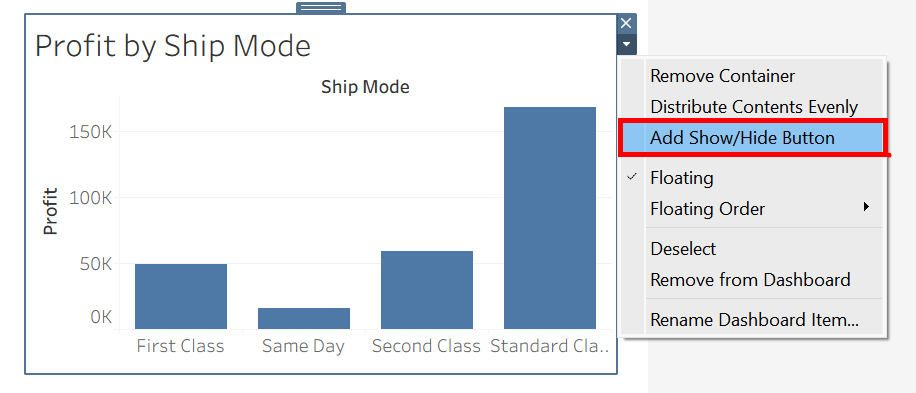The height and width of the screenshot is (393, 916).
Task: Click the Profit axis label
Action: click(x=51, y=211)
